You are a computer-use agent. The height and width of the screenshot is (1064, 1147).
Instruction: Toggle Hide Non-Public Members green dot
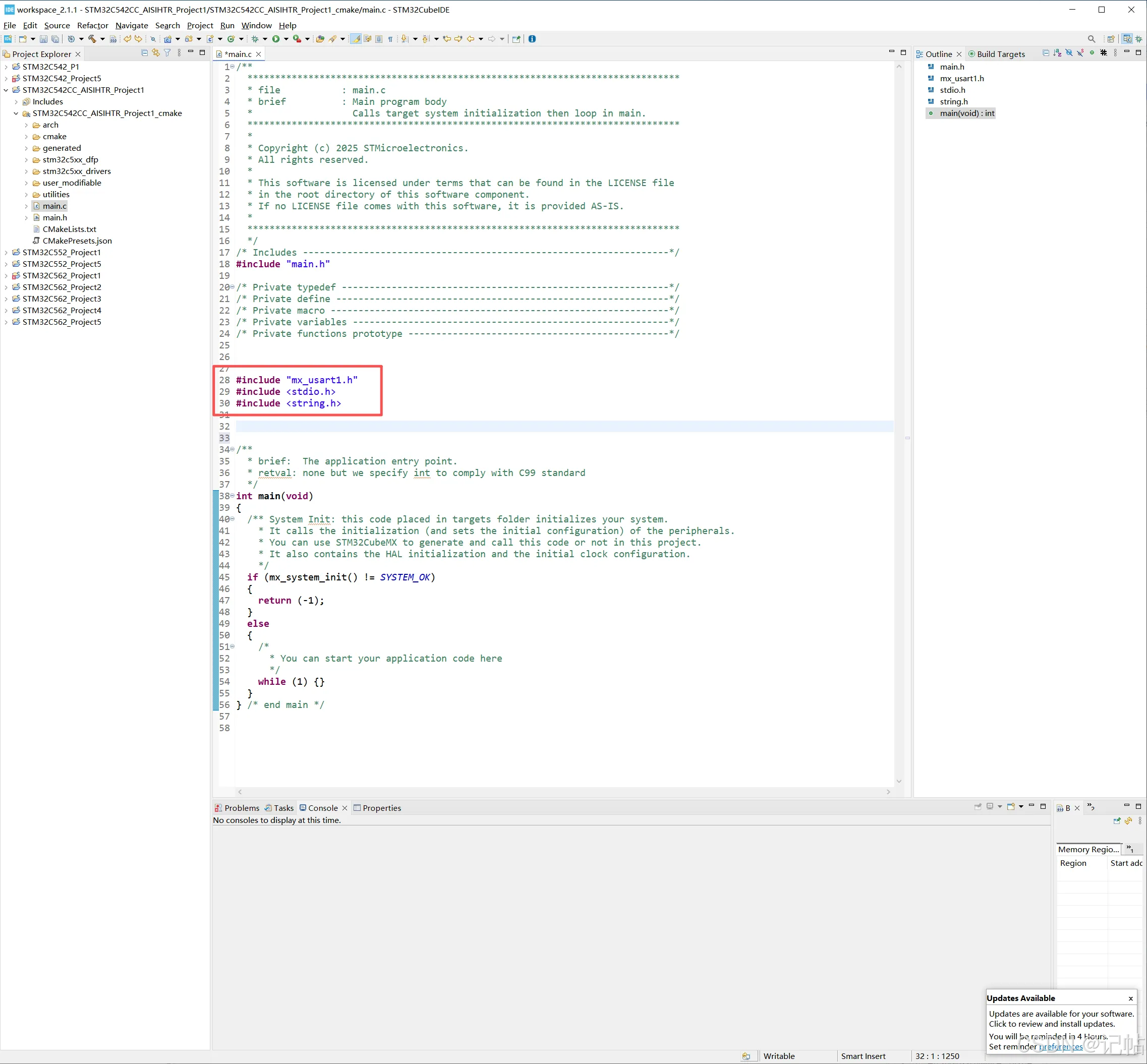coord(1093,53)
